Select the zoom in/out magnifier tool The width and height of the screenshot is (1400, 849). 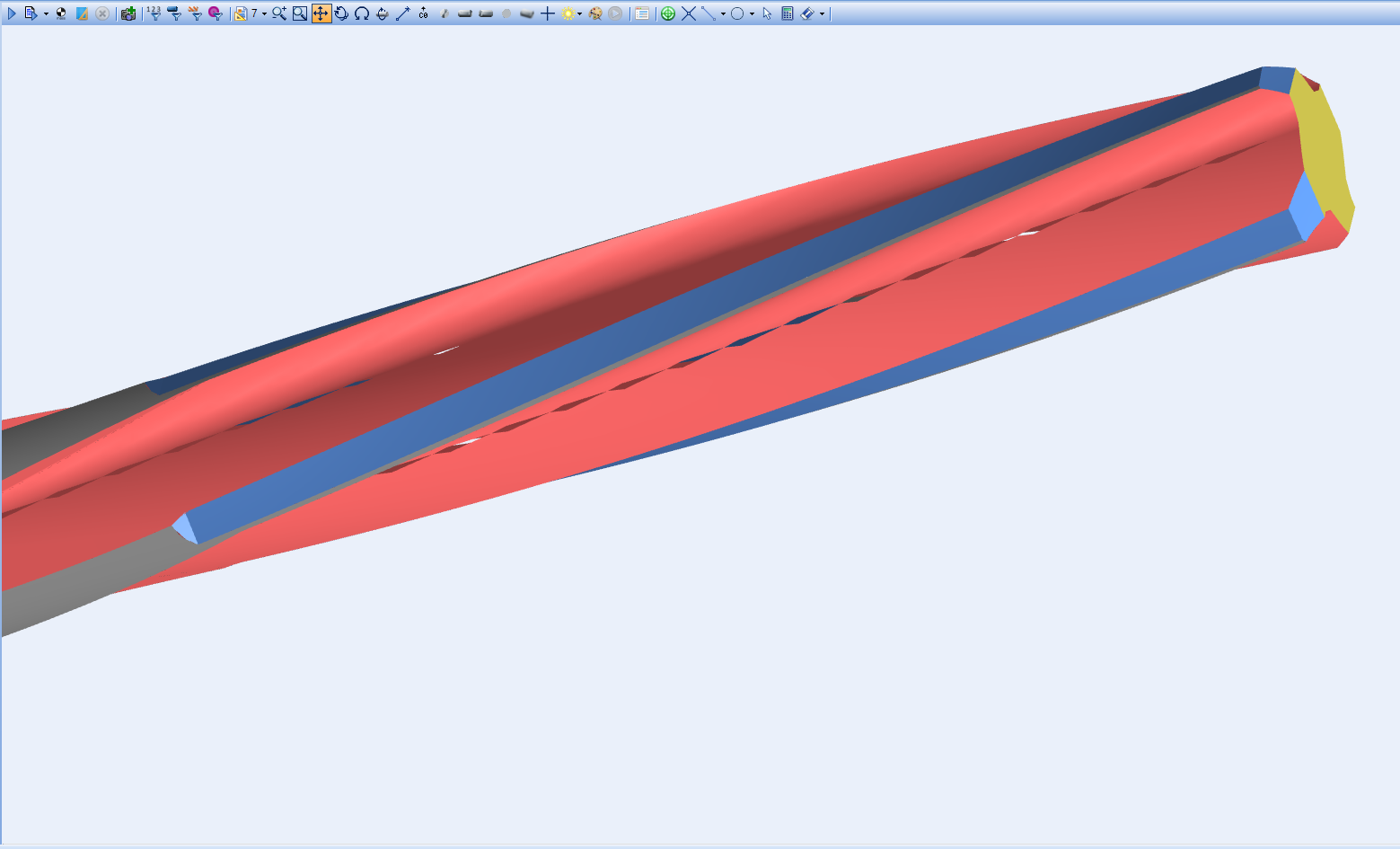(279, 13)
